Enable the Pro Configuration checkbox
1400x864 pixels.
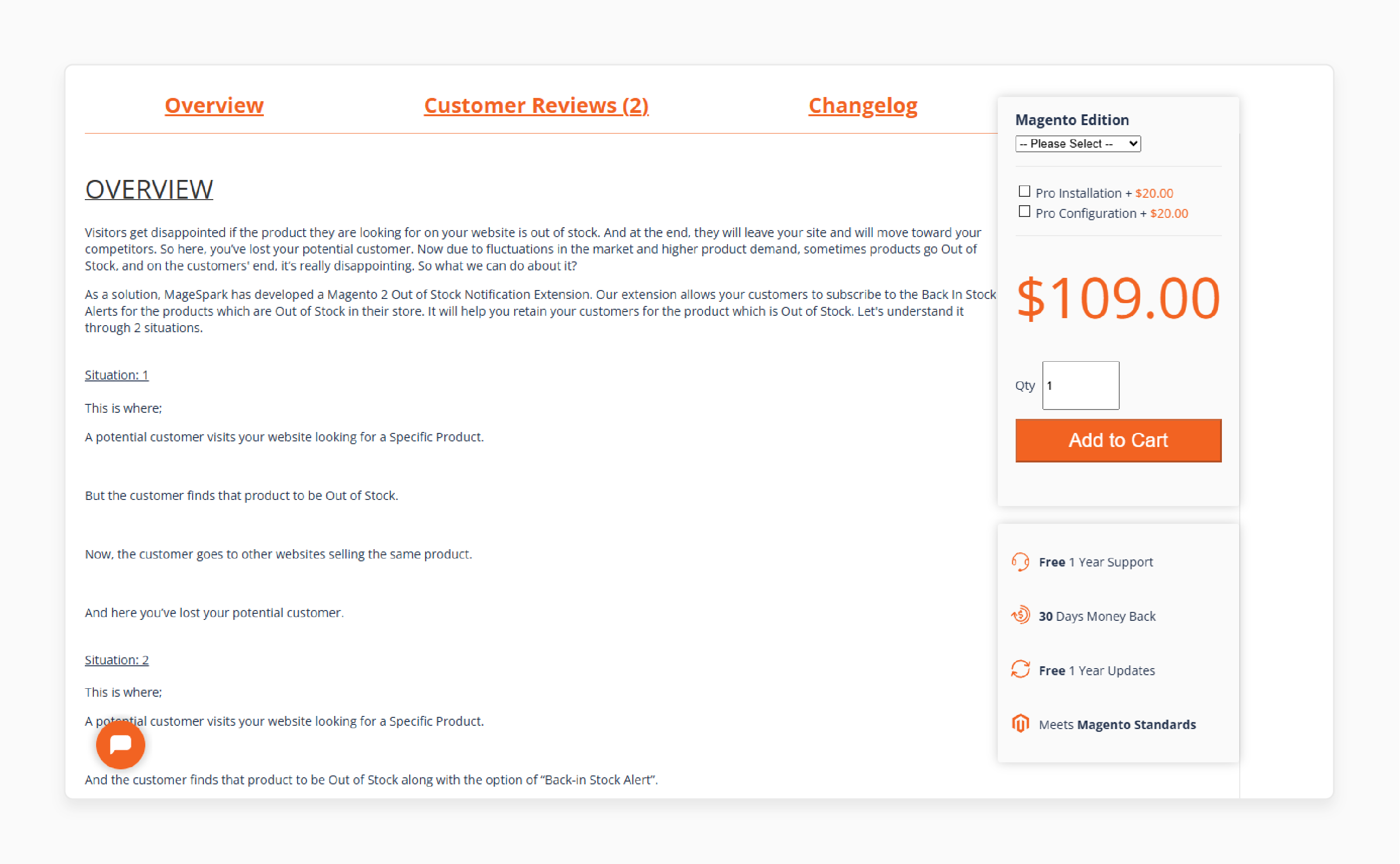[1024, 212]
